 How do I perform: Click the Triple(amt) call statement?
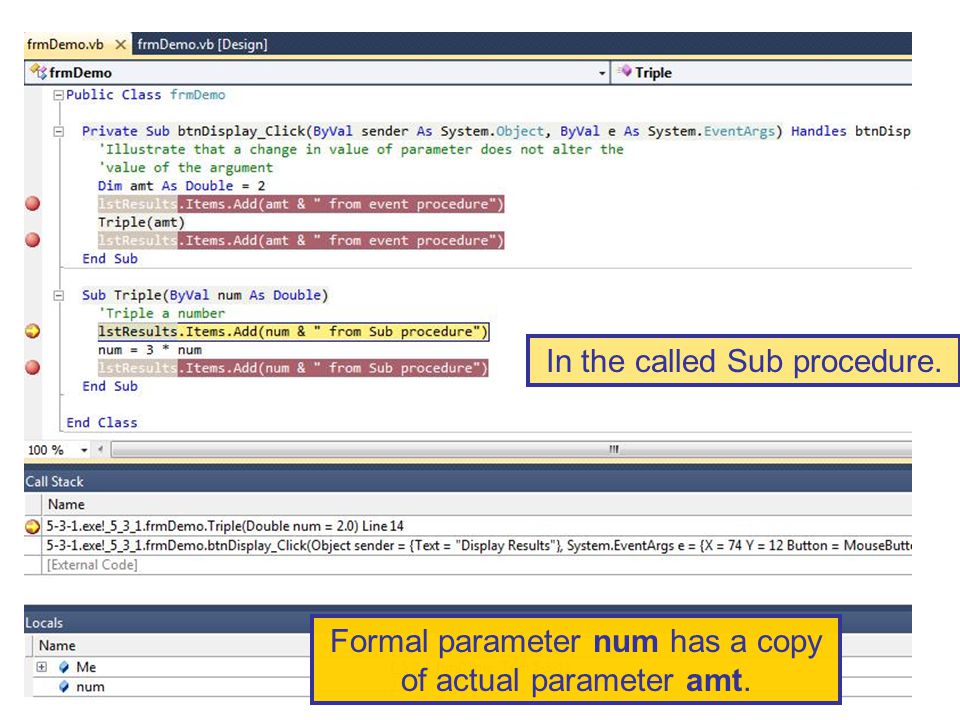click(x=141, y=222)
